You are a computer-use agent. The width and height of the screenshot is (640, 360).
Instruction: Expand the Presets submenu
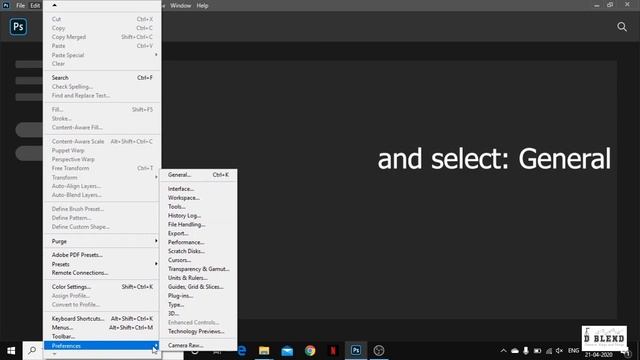point(102,264)
